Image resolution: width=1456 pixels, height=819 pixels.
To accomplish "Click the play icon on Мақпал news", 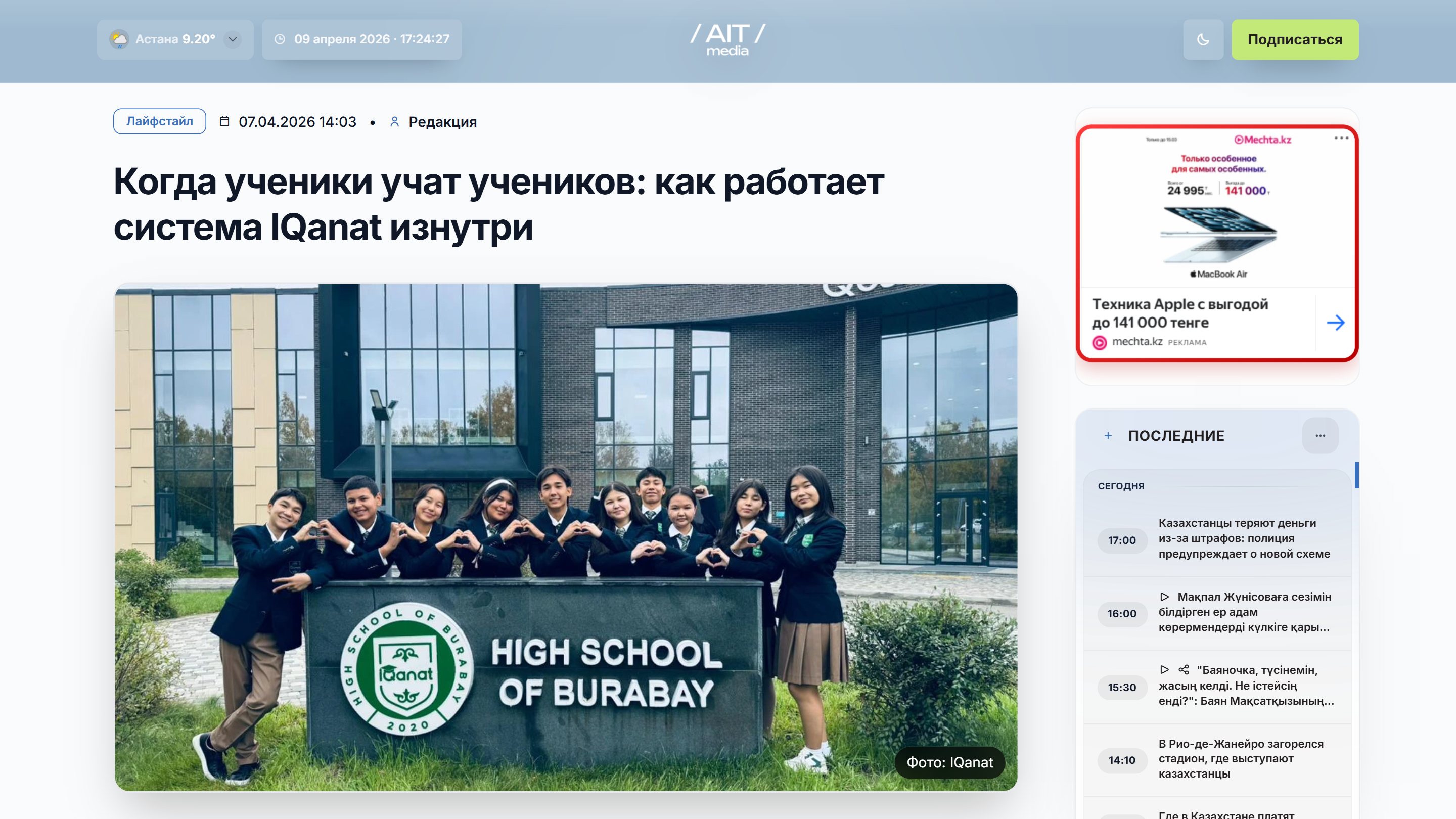I will tap(1164, 597).
